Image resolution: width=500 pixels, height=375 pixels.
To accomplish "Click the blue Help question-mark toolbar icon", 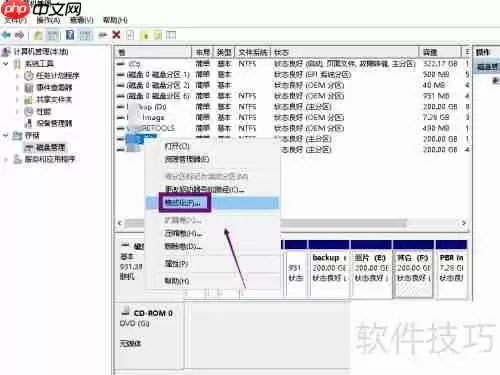I will coord(70,35).
